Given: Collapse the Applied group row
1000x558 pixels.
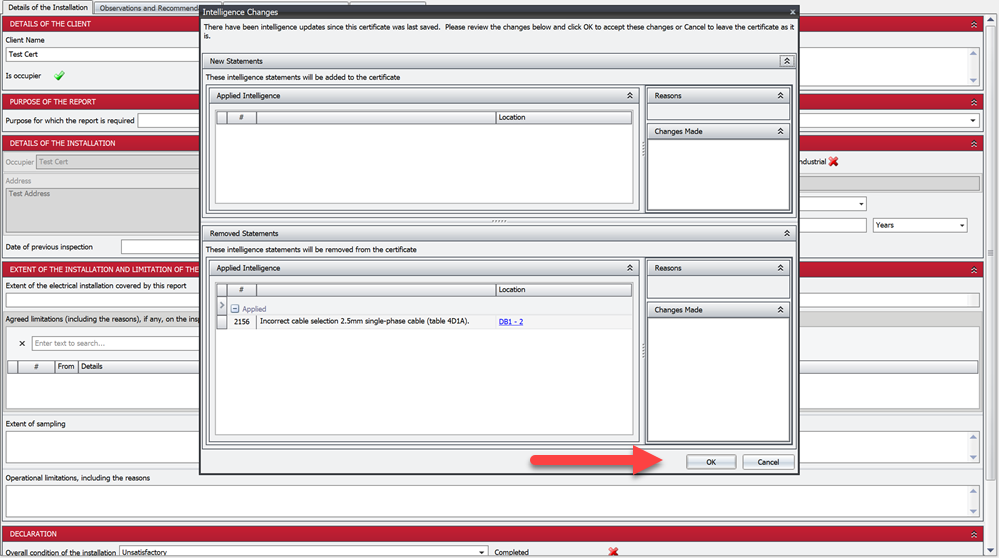Looking at the screenshot, I should pos(235,309).
